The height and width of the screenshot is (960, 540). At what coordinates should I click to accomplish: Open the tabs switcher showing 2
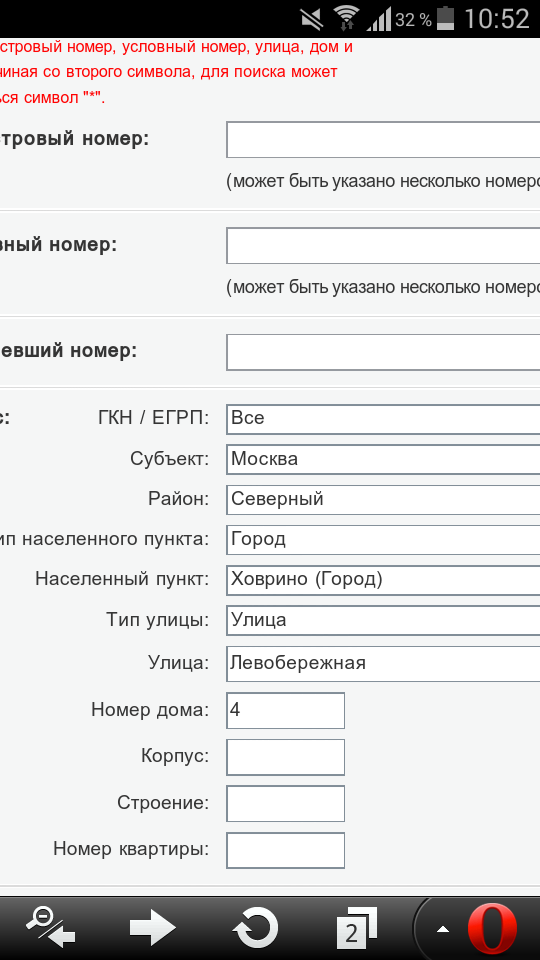coord(358,928)
